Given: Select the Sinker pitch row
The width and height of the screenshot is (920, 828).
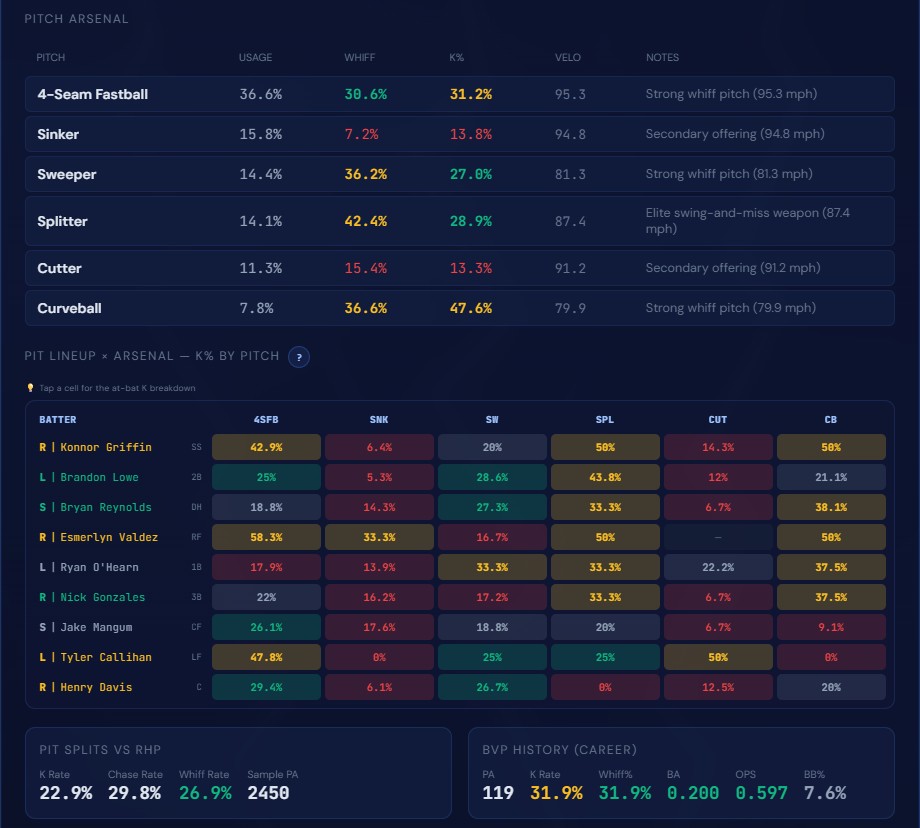Looking at the screenshot, I should (459, 134).
